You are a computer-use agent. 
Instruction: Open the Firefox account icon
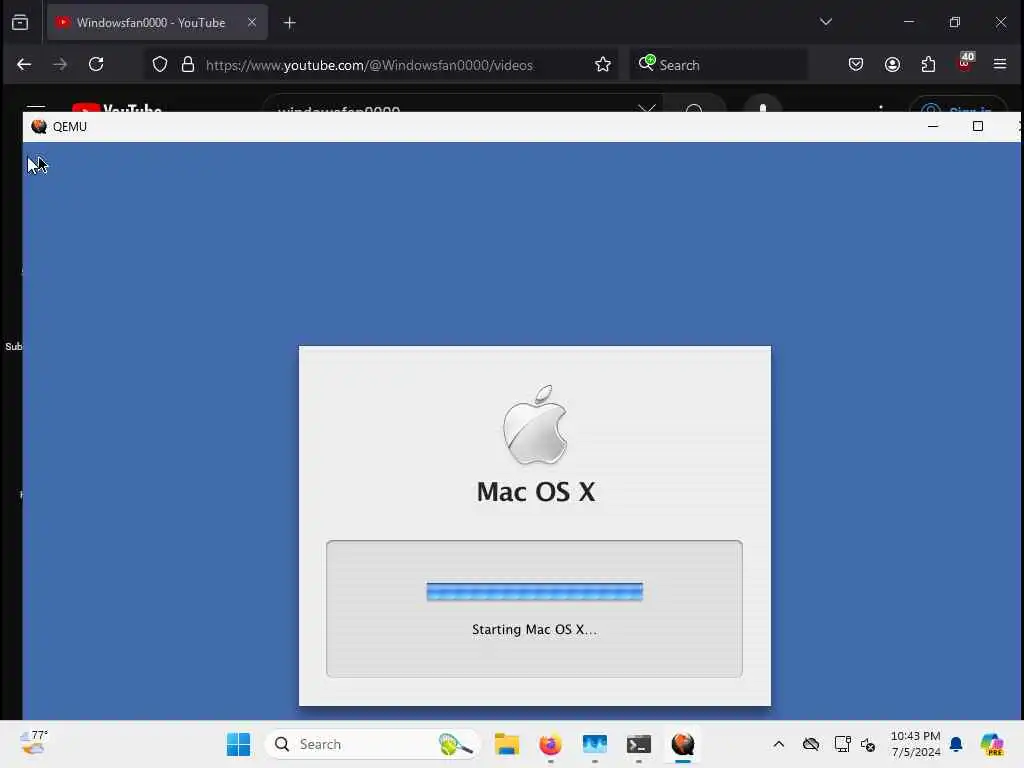pos(892,64)
